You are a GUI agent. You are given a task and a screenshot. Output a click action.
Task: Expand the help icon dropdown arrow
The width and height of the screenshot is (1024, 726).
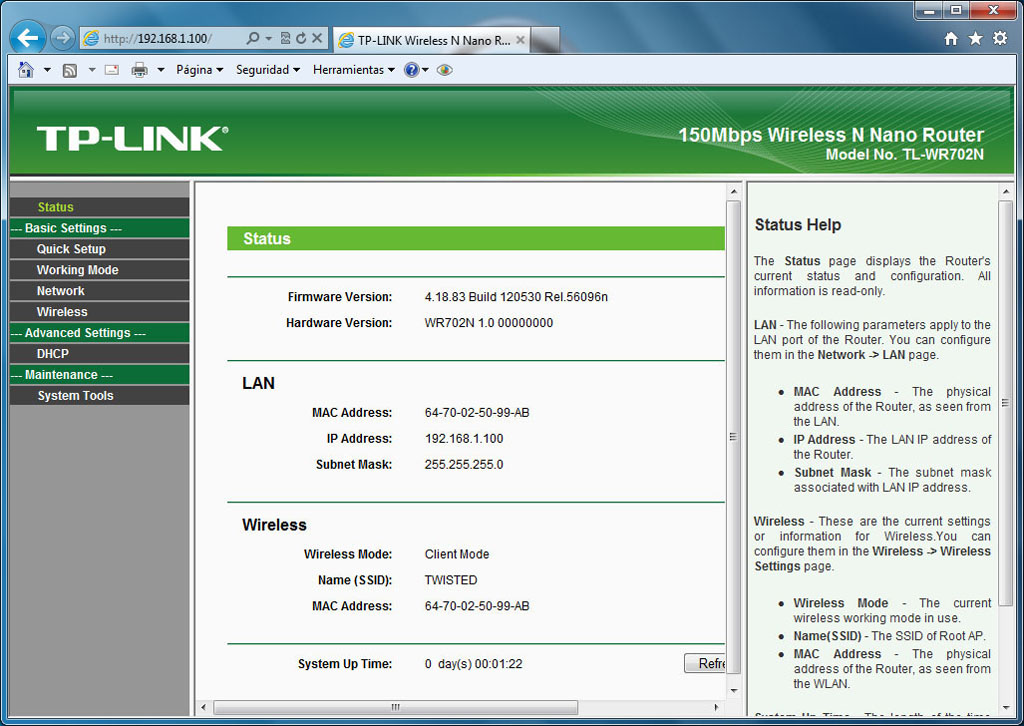(425, 70)
